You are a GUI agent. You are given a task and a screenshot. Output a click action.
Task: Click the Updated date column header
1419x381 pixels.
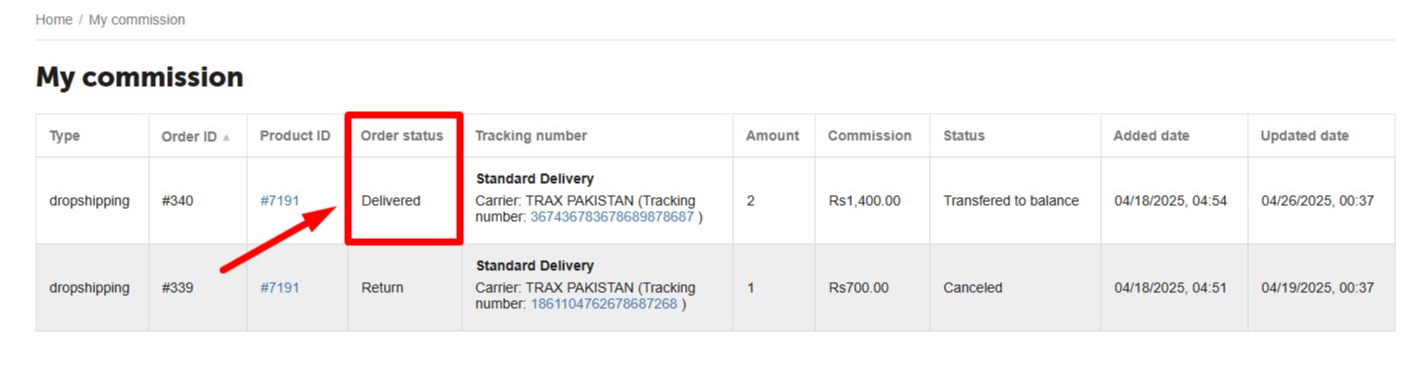(x=1304, y=136)
